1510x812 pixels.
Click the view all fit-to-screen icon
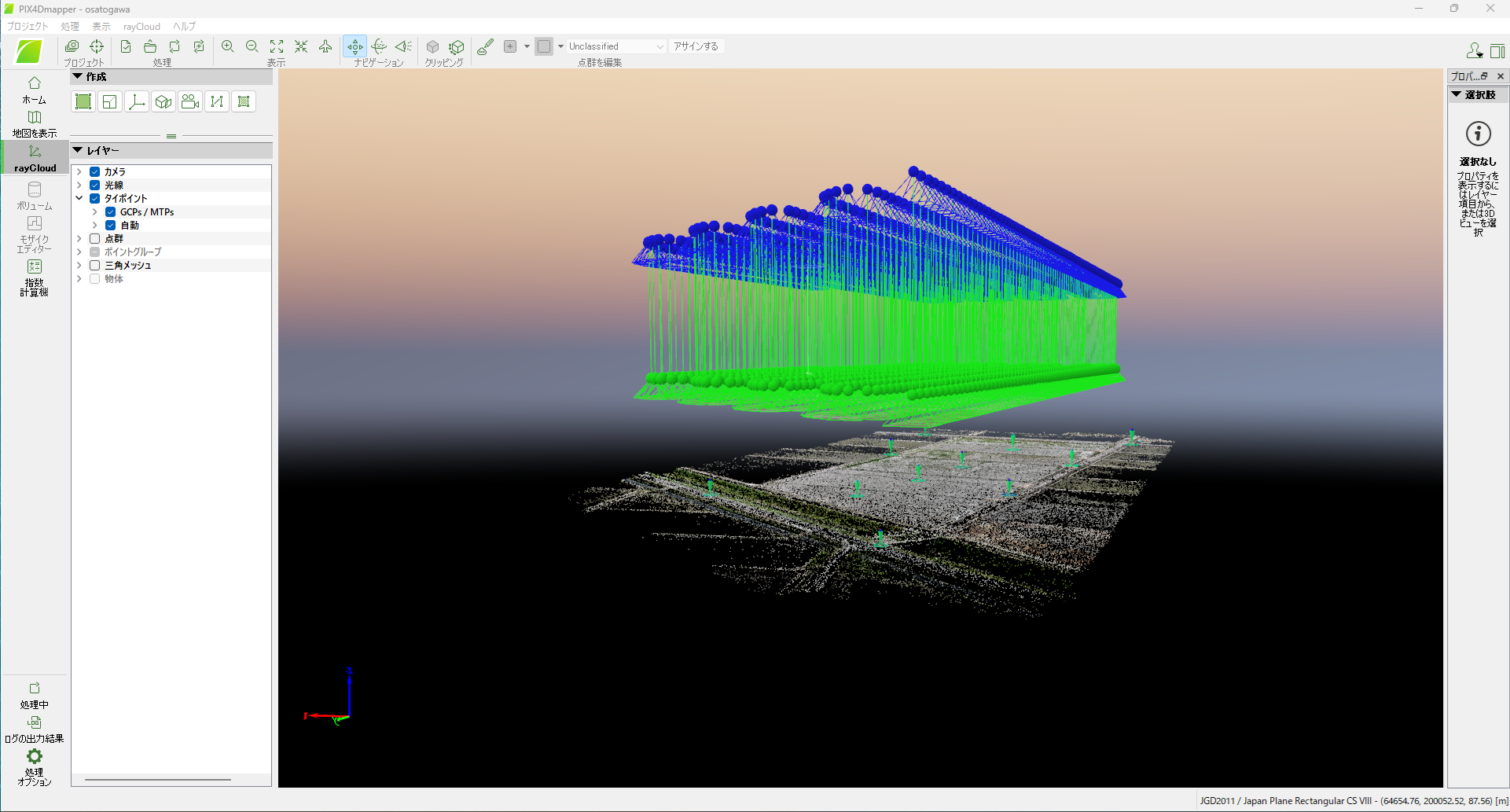[277, 46]
